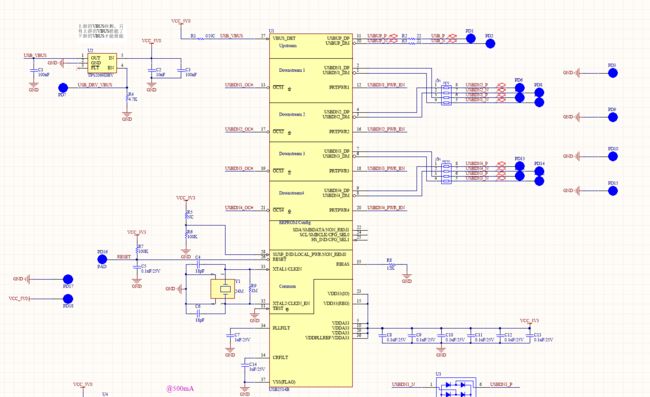Image resolution: width=650 pixels, height=397 pixels.
Task: Click the PD16 RESET test pad
Action: (102, 259)
